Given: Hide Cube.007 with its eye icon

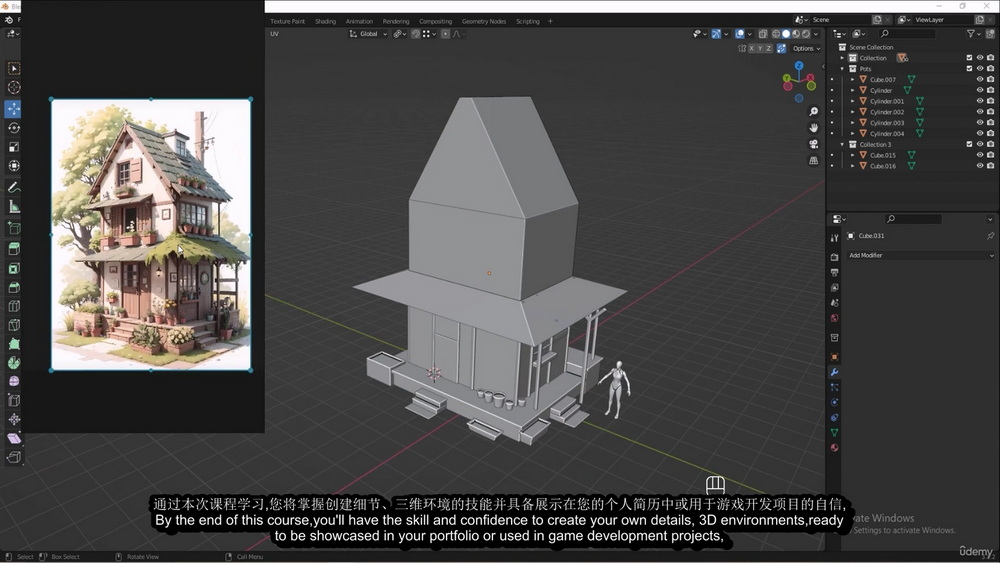Looking at the screenshot, I should (980, 80).
